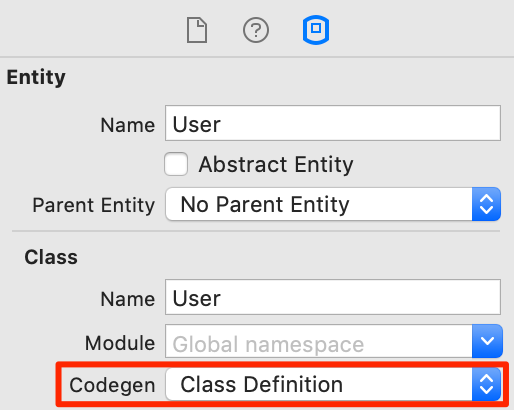Tick the Abstract Entity checkbox

pyautogui.click(x=176, y=164)
